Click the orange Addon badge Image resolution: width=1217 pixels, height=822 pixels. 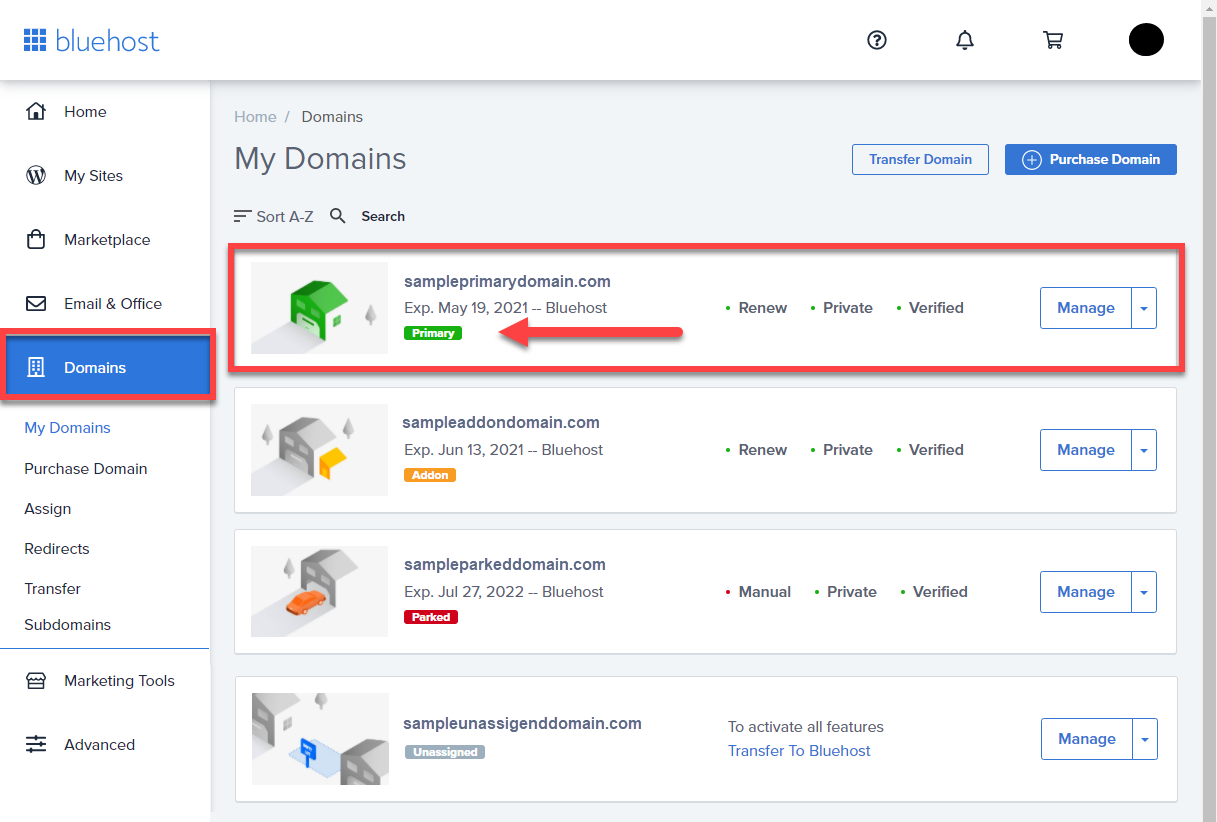[x=430, y=475]
